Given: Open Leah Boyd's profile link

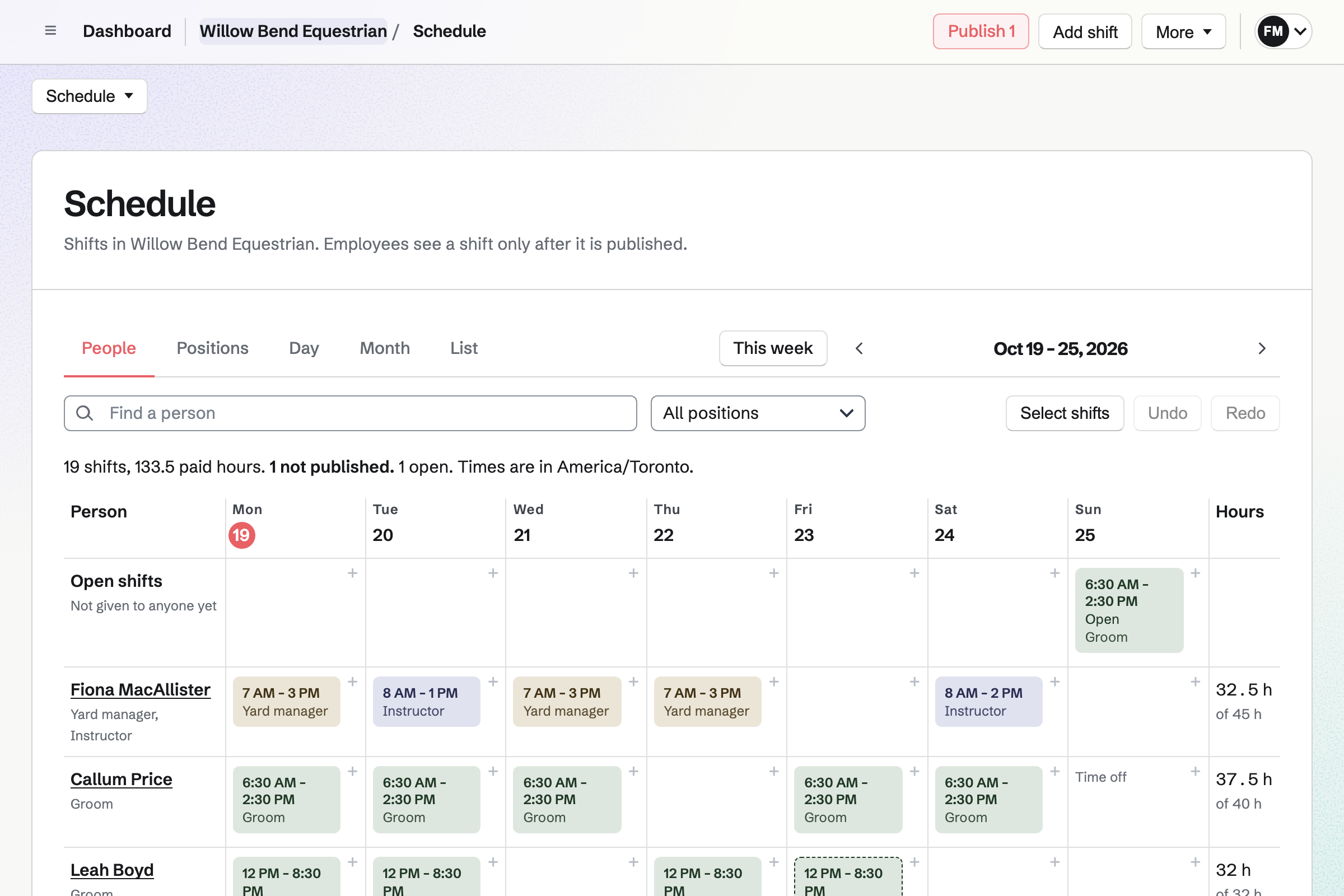Looking at the screenshot, I should (112, 870).
